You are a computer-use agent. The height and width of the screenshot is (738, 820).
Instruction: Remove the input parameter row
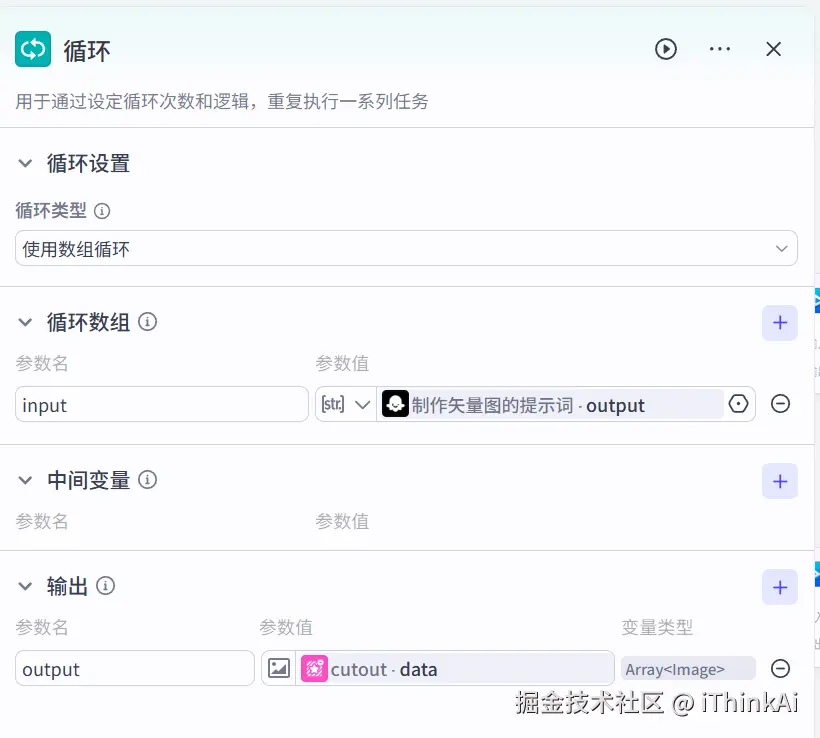tap(780, 404)
